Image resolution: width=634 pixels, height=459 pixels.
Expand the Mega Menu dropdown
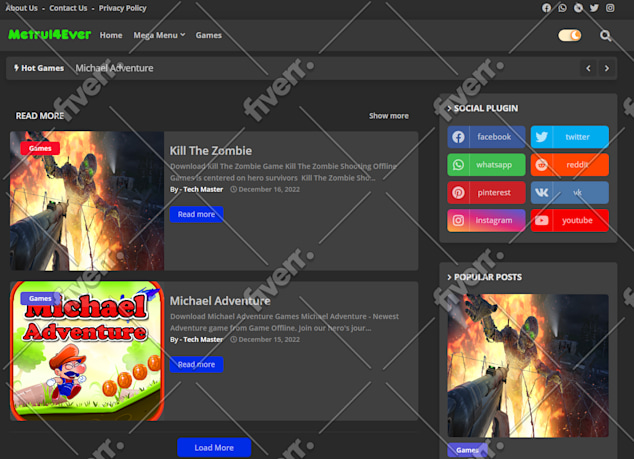point(159,36)
